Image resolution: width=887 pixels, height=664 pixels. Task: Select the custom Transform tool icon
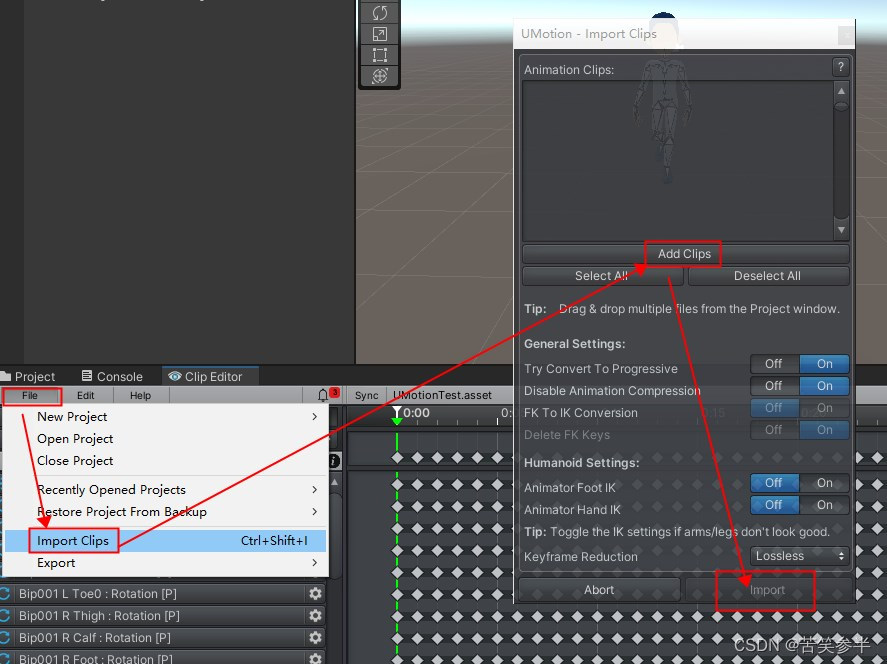point(379,77)
